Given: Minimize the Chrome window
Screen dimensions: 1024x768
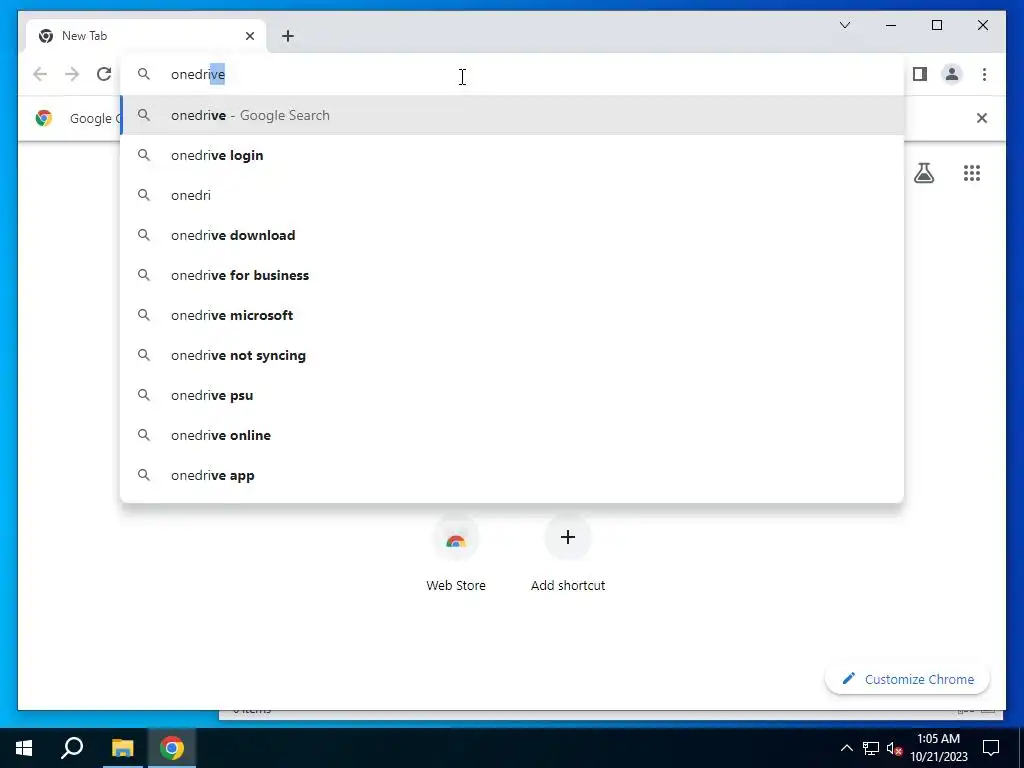Looking at the screenshot, I should pyautogui.click(x=891, y=25).
